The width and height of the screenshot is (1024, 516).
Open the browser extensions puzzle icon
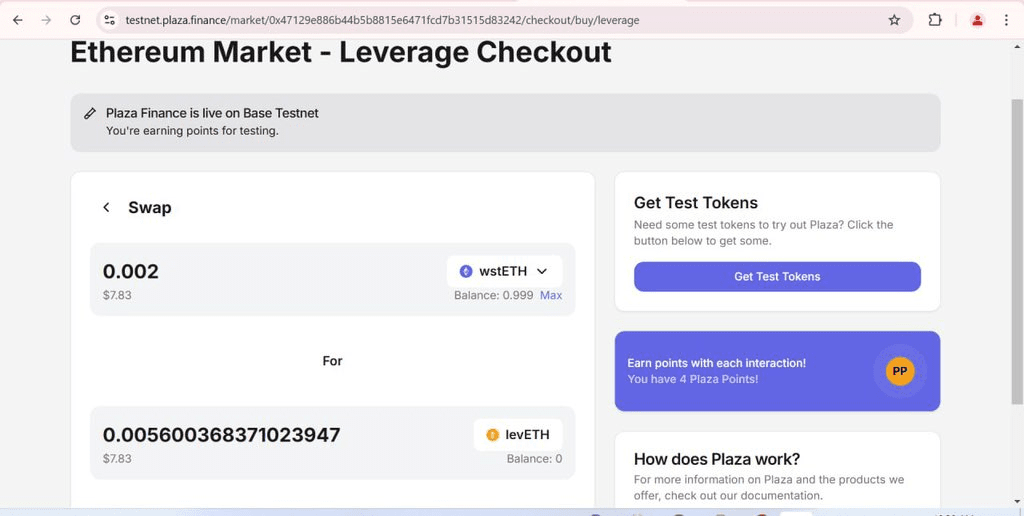pos(935,20)
